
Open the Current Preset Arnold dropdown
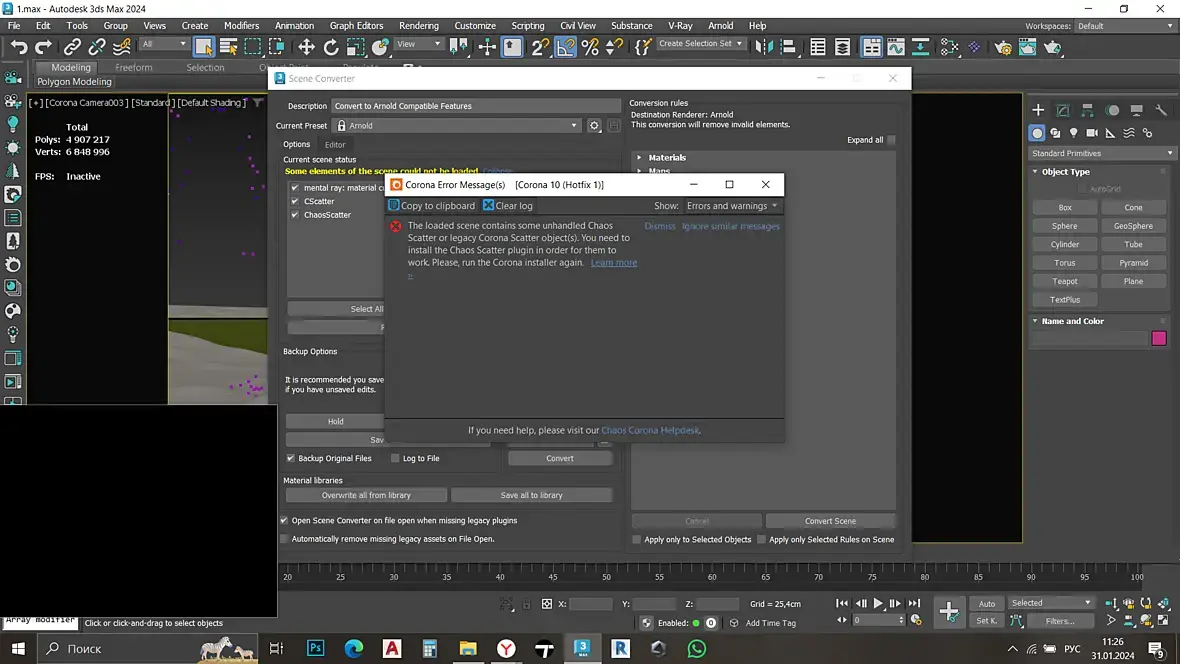pyautogui.click(x=458, y=126)
